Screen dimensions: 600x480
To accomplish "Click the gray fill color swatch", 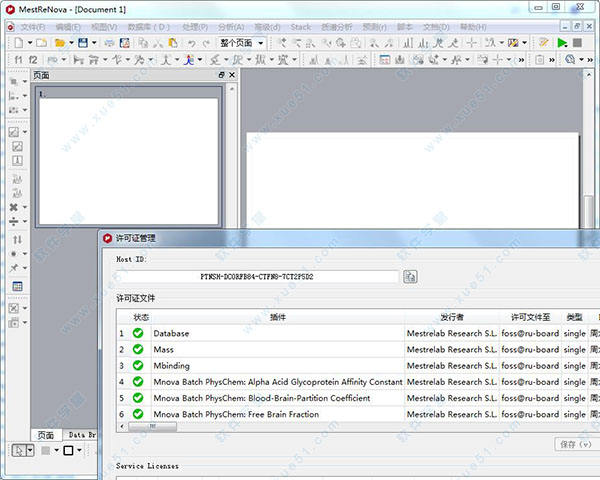I will point(46,451).
